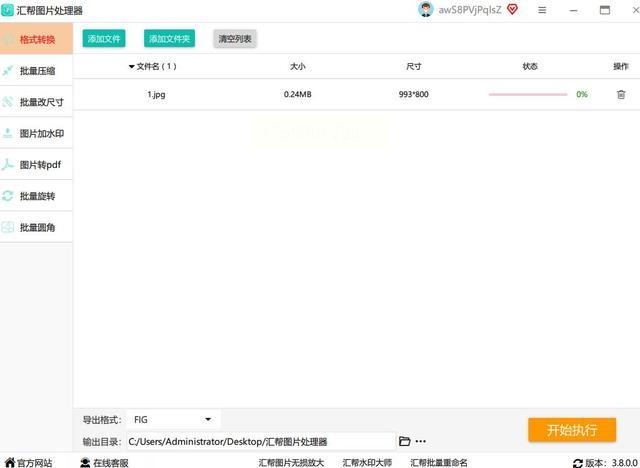Select the 批量压缩 tab
Screen dimensions: 640x468
coord(36,71)
